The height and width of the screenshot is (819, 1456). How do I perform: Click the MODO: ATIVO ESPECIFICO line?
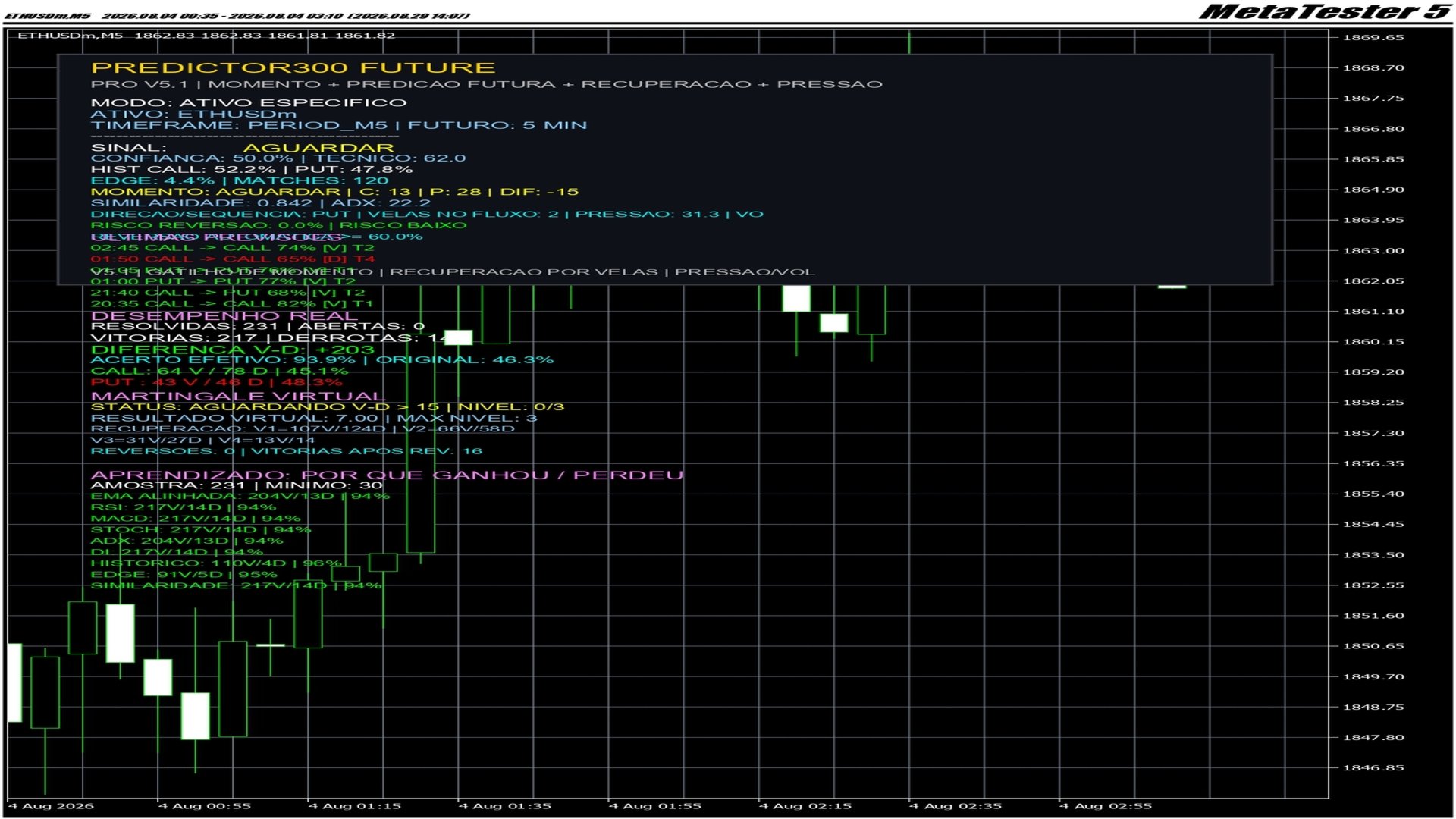pyautogui.click(x=249, y=102)
